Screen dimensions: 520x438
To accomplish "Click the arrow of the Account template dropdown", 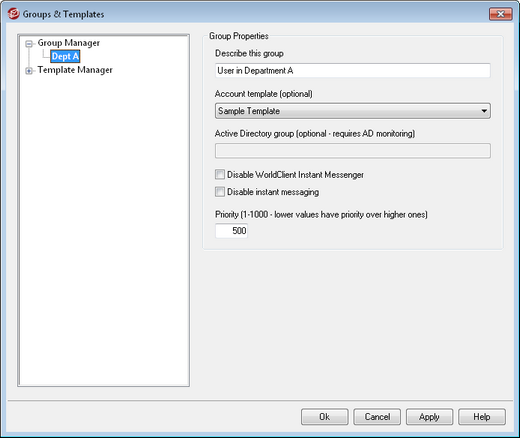I will (x=484, y=111).
